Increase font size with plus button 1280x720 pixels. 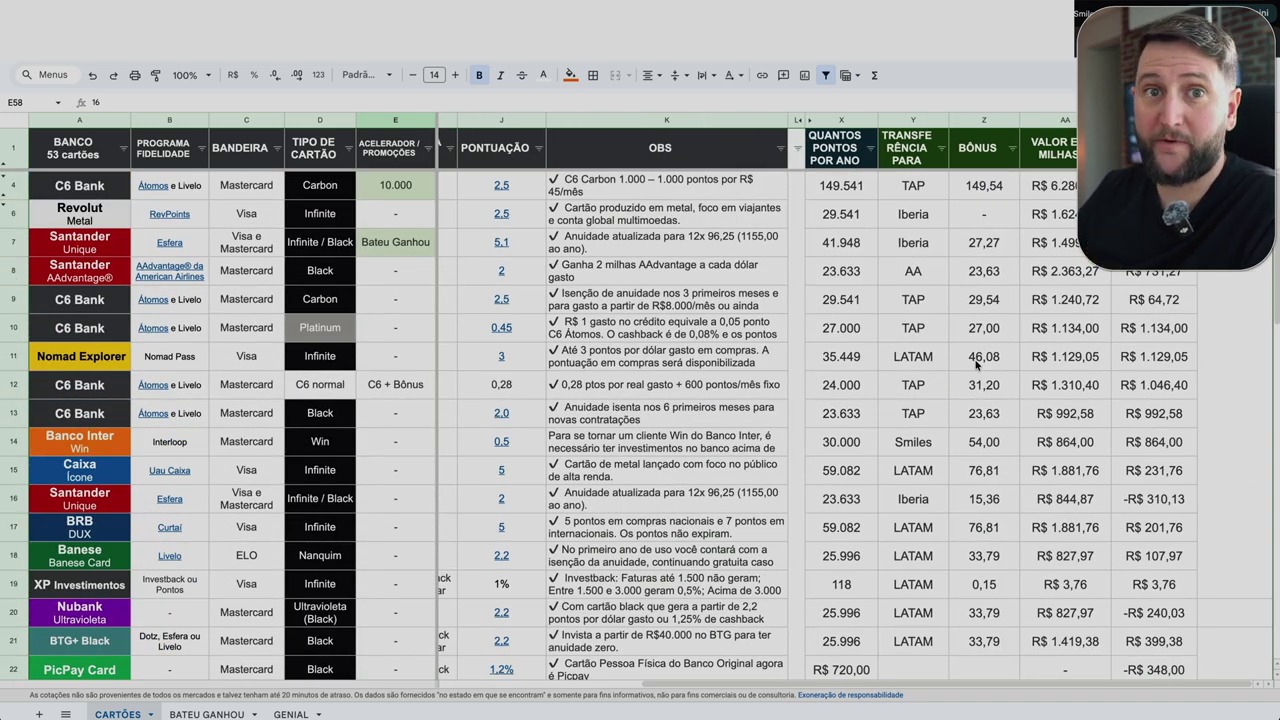coord(455,75)
